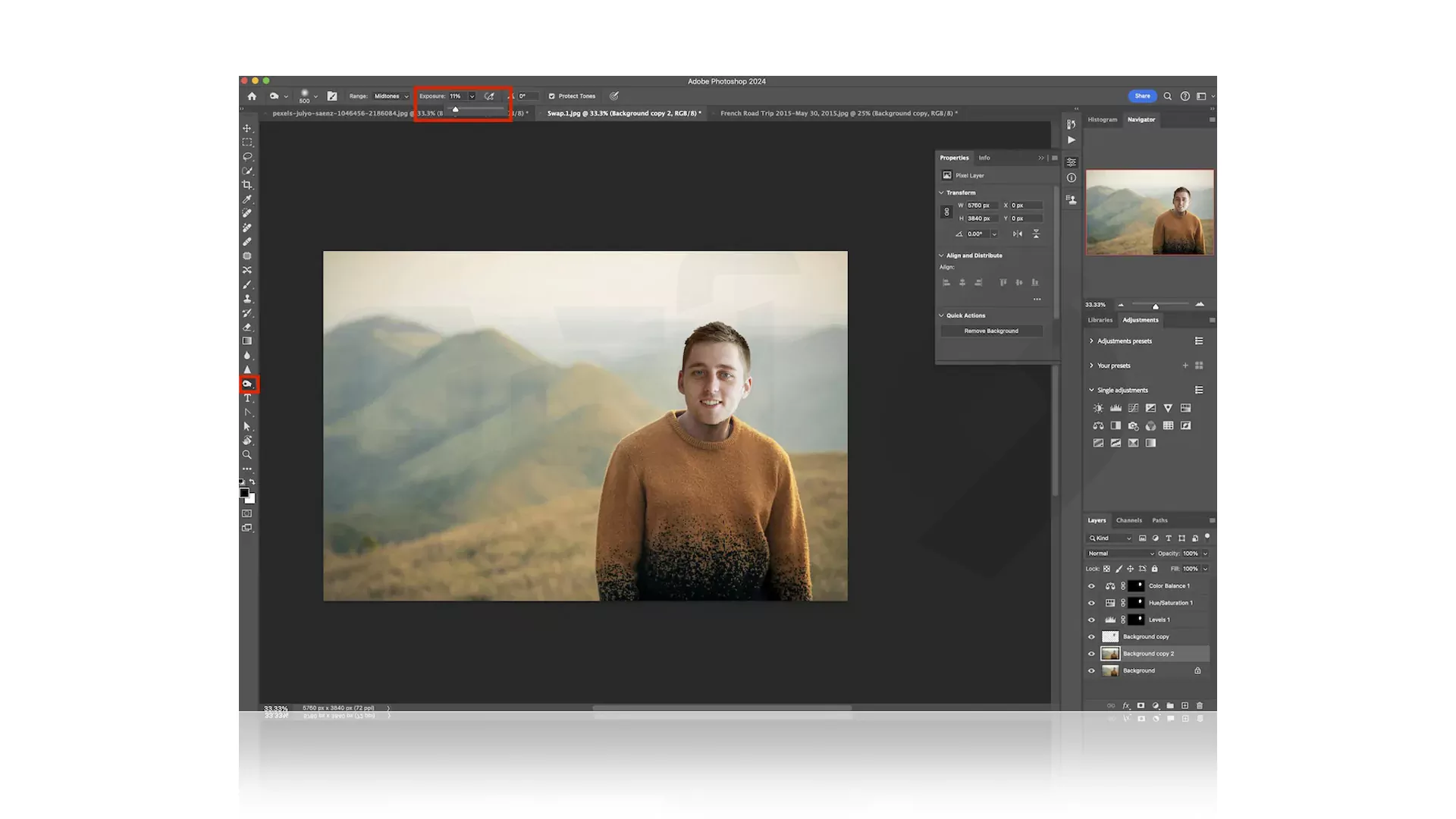
Task: Select the Brush tool
Action: tap(247, 285)
